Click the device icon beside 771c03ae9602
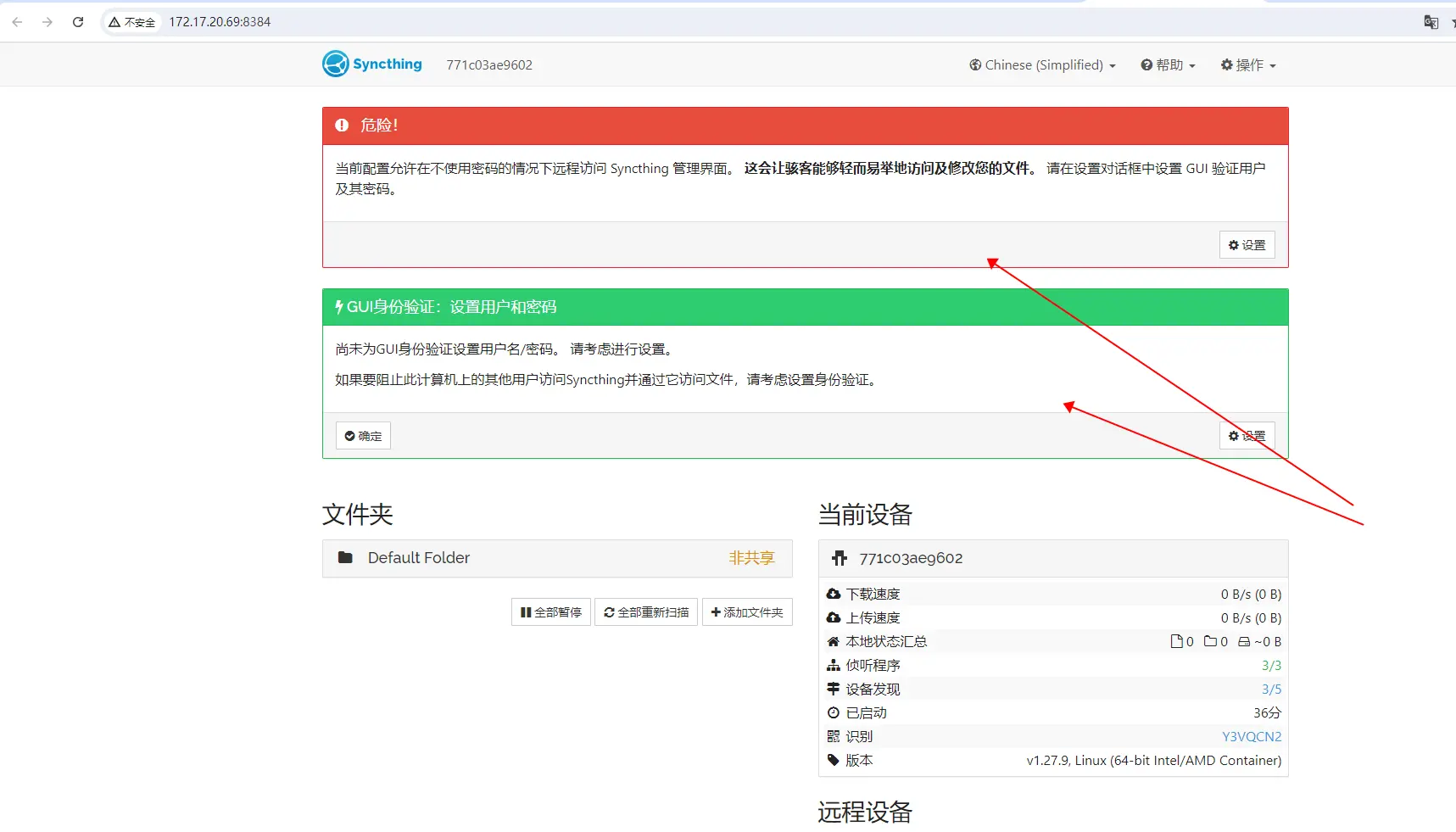Screen dimensions: 1456x832 pos(840,558)
